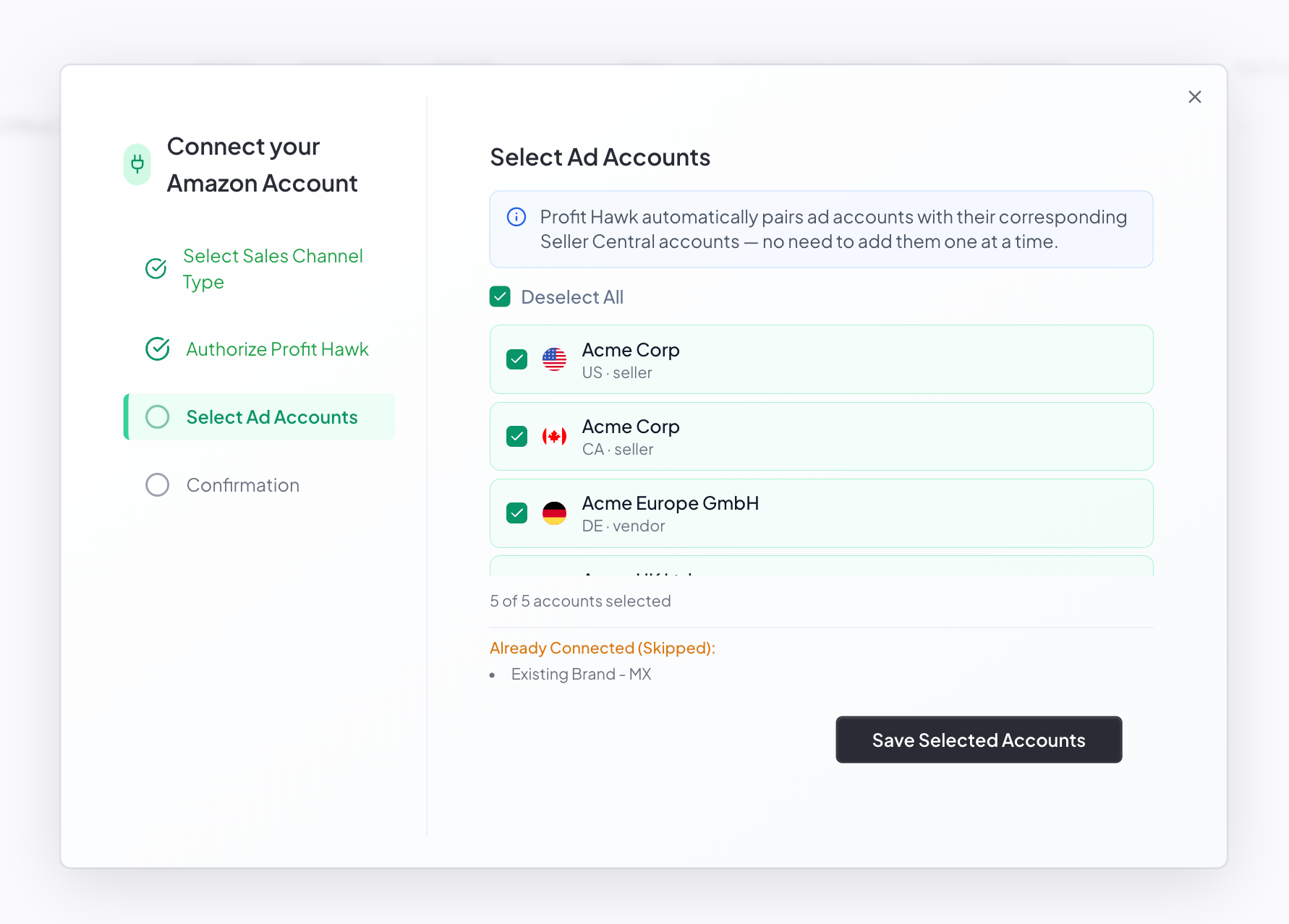Toggle the Deselect All checkbox
This screenshot has height=924, width=1289.
(500, 296)
